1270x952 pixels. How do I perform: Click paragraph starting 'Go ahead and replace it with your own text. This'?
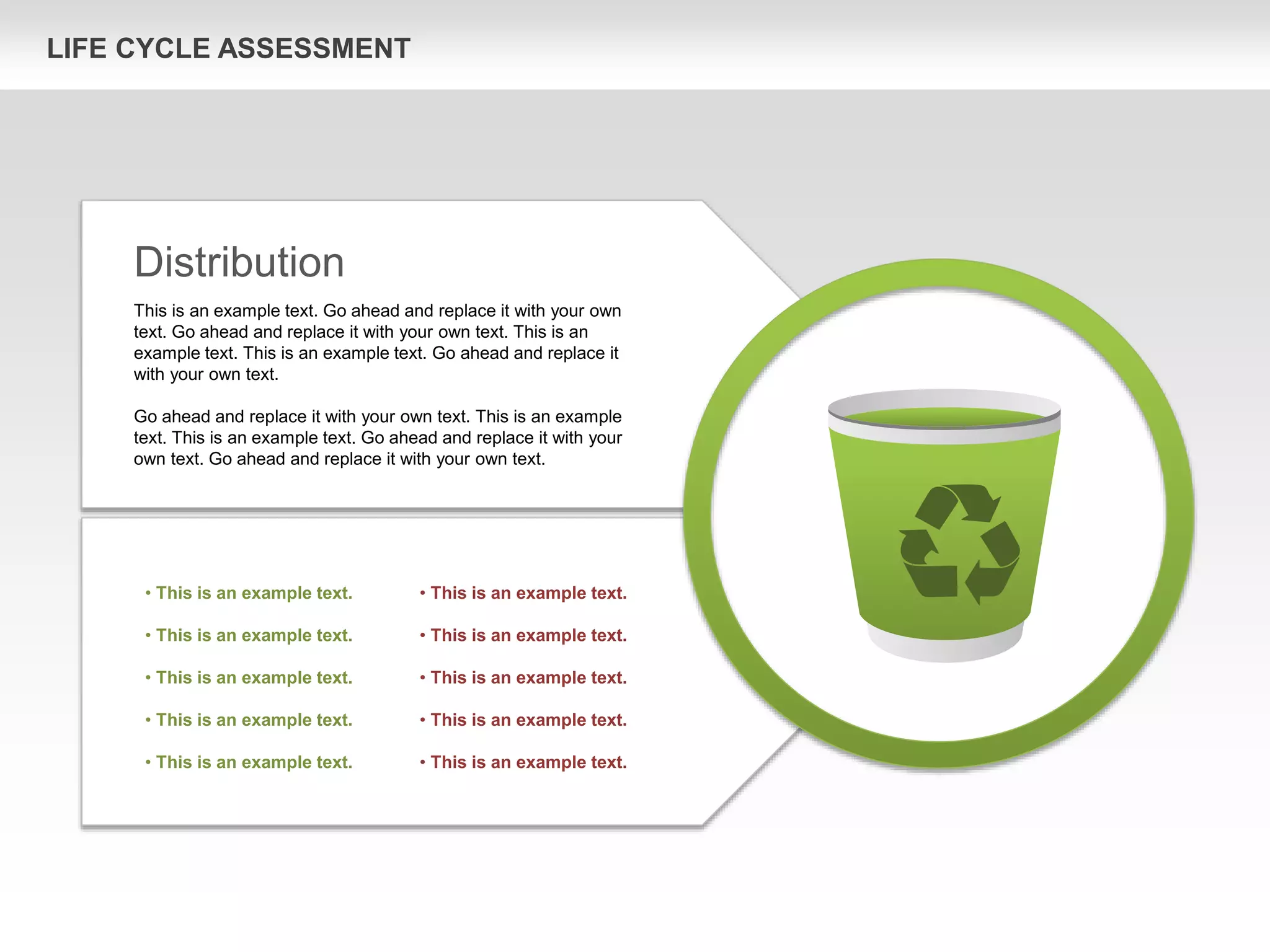(x=378, y=438)
